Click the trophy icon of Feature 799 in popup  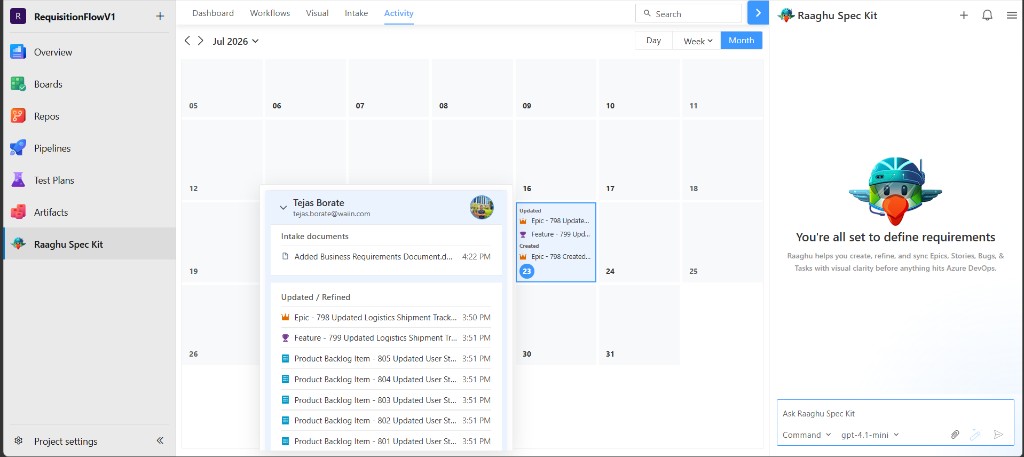point(285,338)
